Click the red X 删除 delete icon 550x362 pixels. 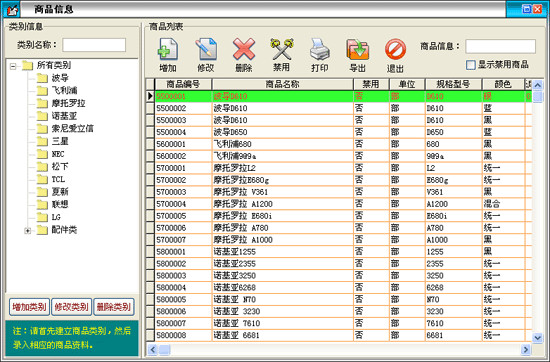click(244, 49)
